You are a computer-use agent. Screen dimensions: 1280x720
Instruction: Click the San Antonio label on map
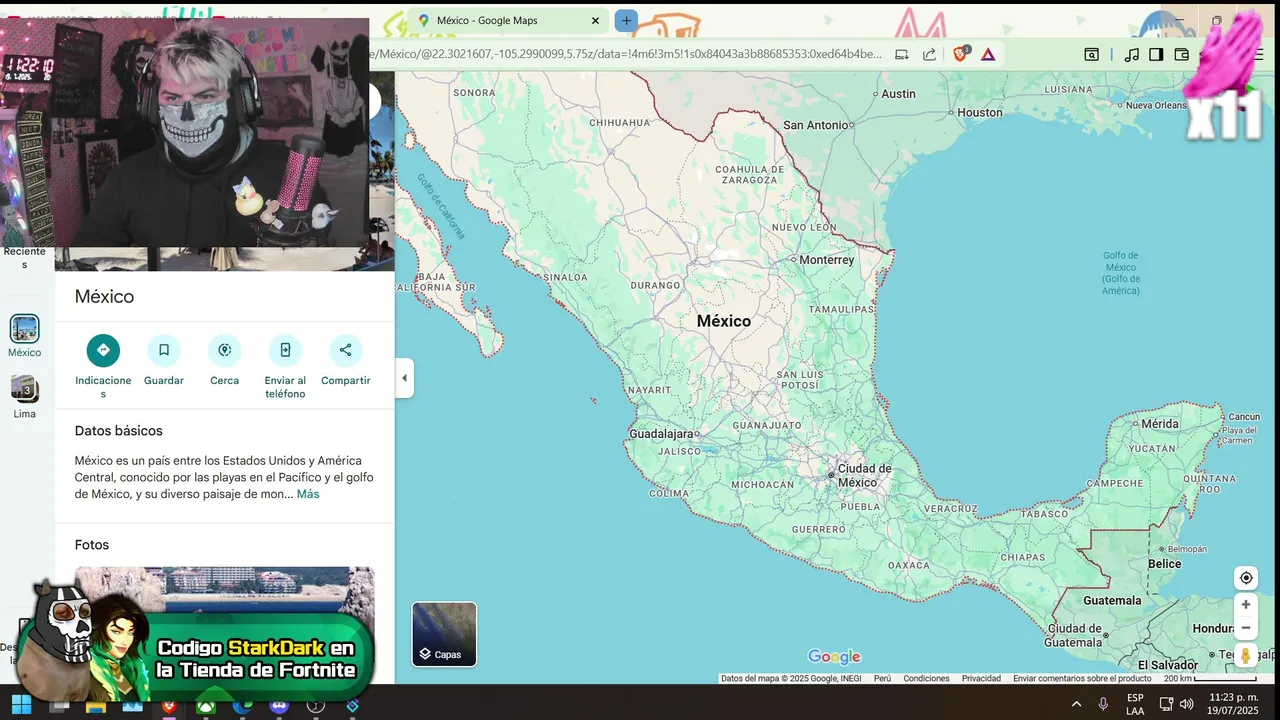pyautogui.click(x=815, y=125)
